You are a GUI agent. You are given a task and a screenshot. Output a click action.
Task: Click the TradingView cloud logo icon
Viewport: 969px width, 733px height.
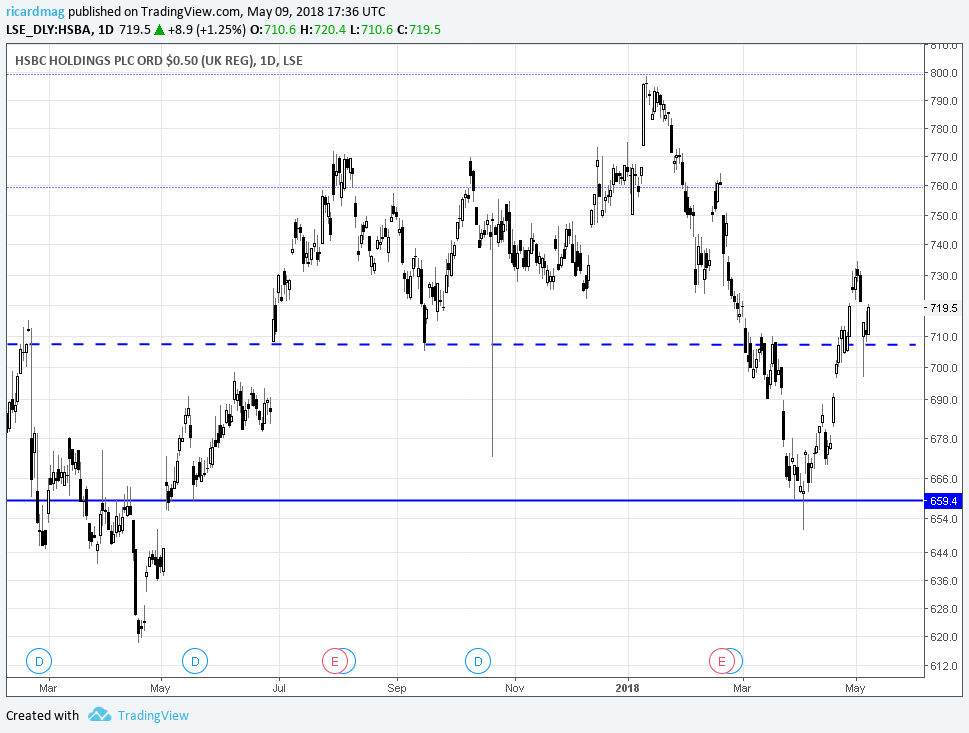click(99, 715)
